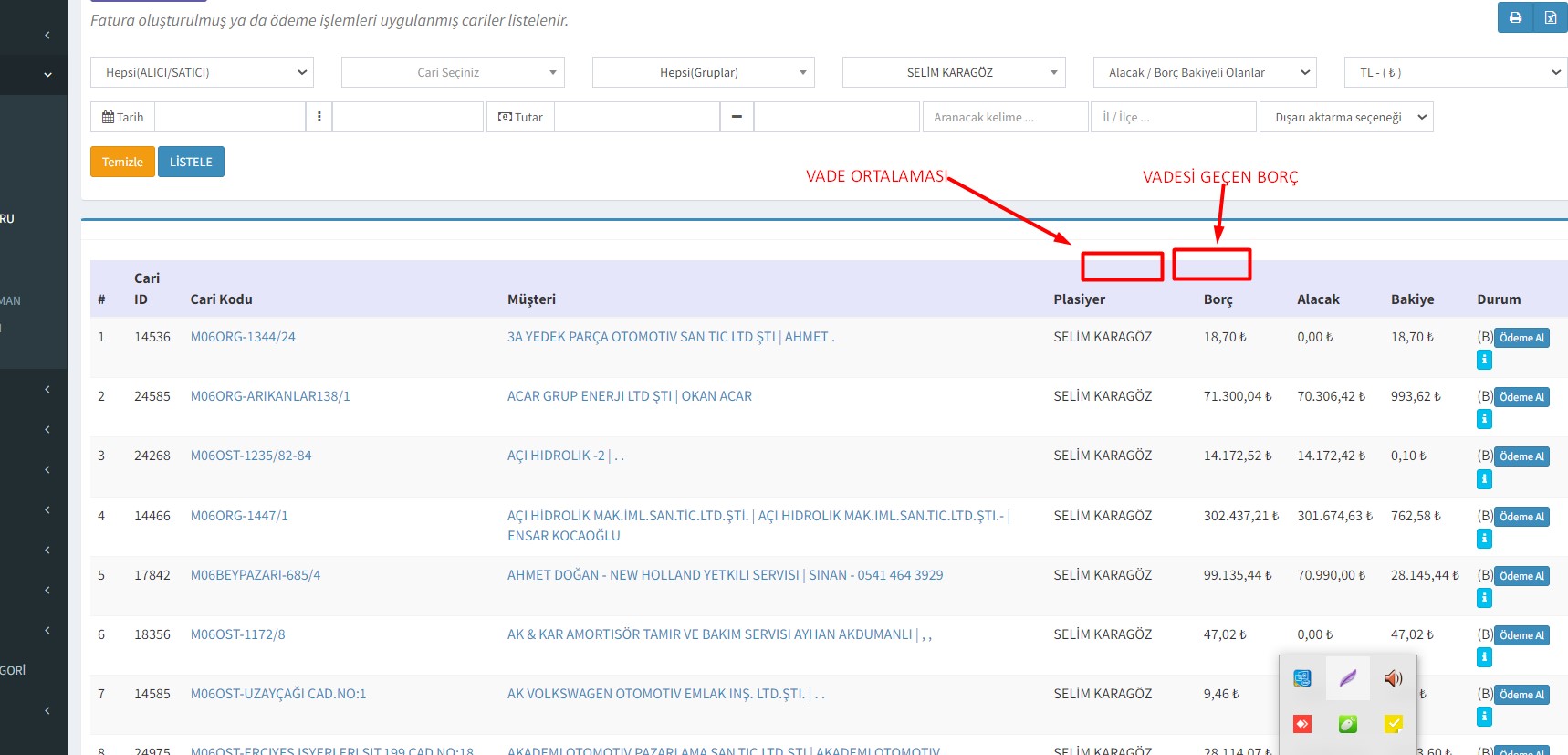
Task: Click the speaker volume tray icon
Action: coord(1393,678)
